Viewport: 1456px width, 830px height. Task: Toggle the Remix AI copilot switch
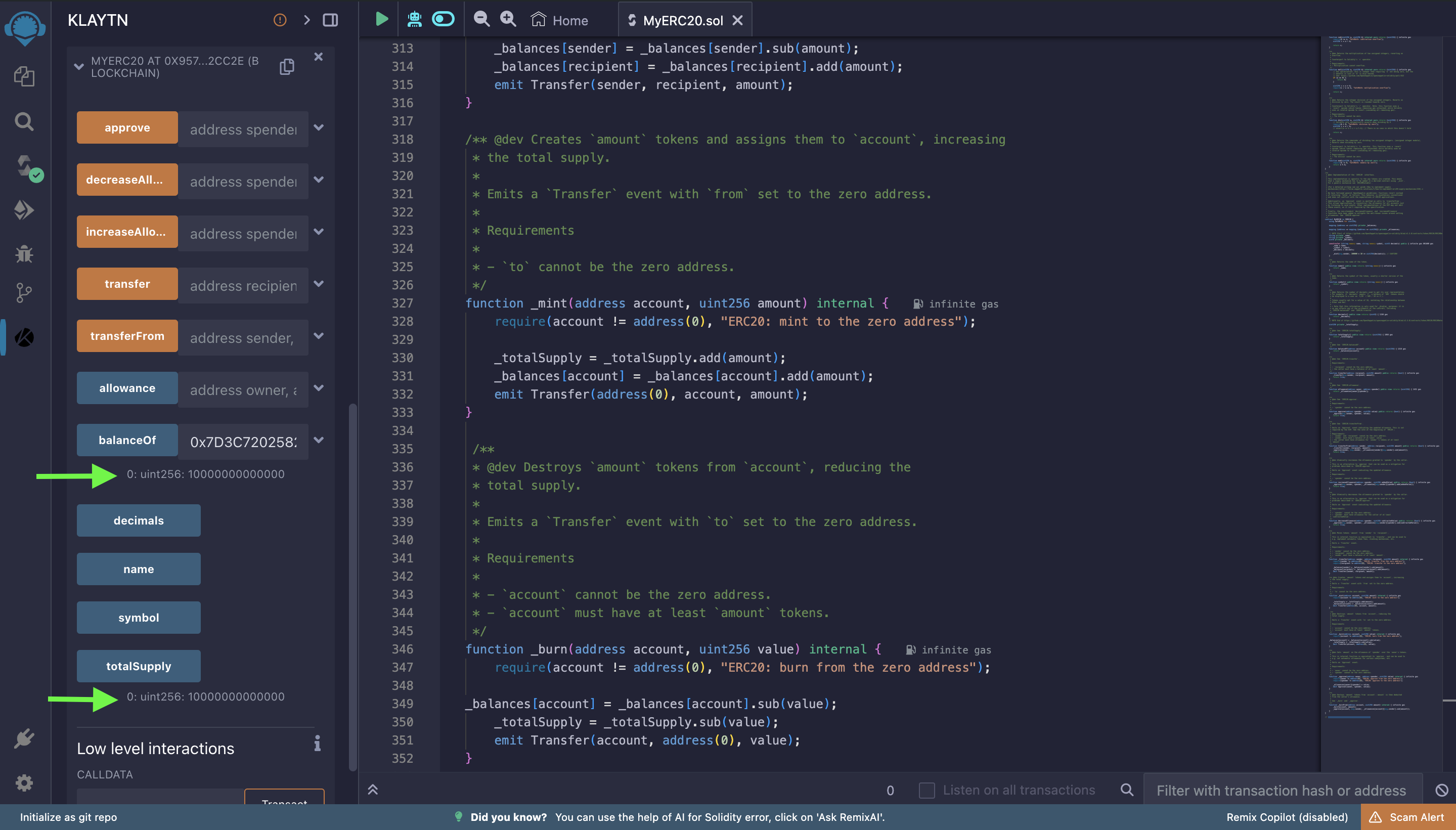click(443, 19)
